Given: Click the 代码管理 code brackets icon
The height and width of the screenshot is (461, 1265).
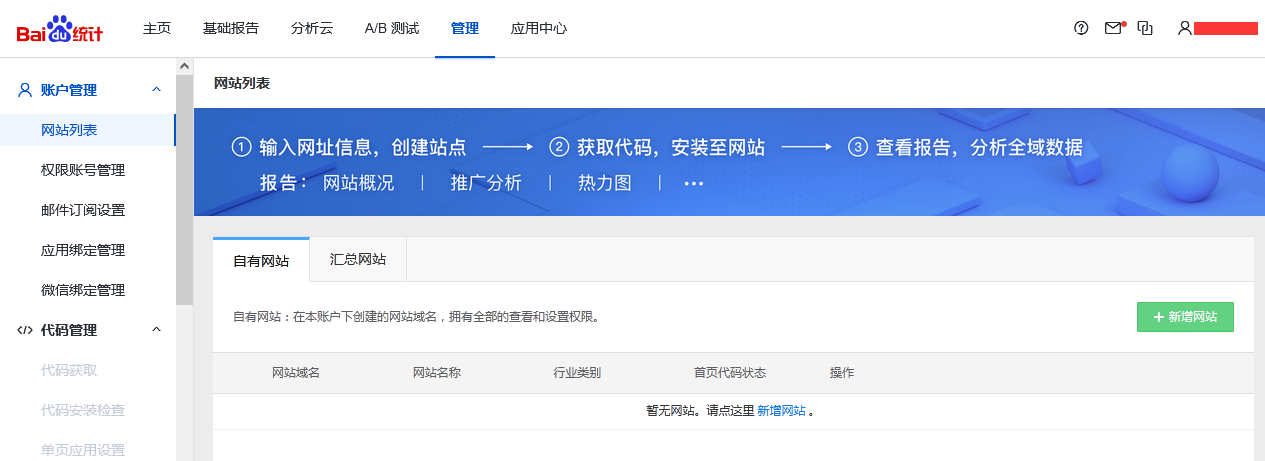Looking at the screenshot, I should coord(26,330).
